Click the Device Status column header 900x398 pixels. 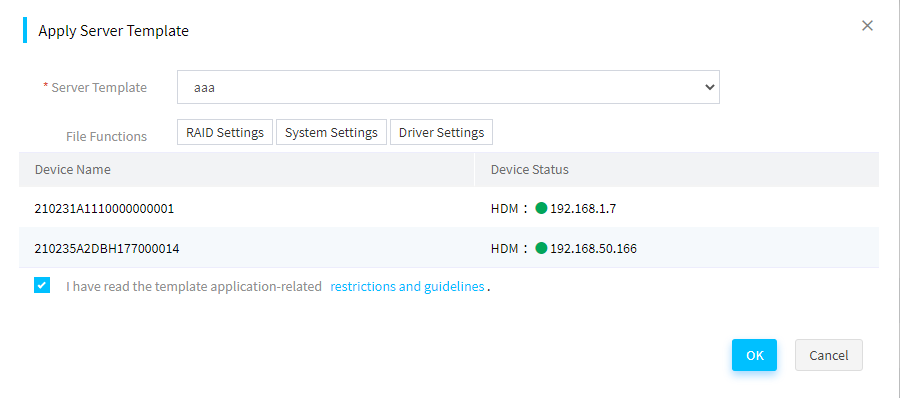530,169
